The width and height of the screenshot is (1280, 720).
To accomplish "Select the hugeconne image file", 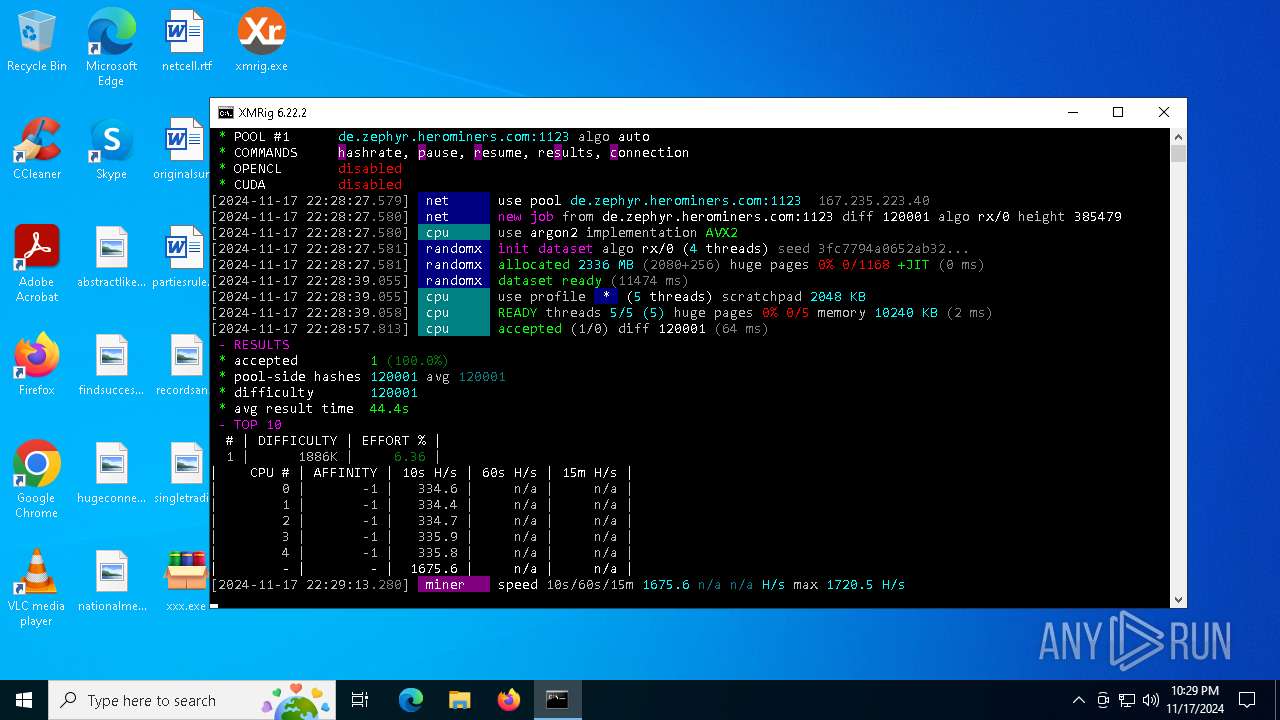I will [111, 474].
